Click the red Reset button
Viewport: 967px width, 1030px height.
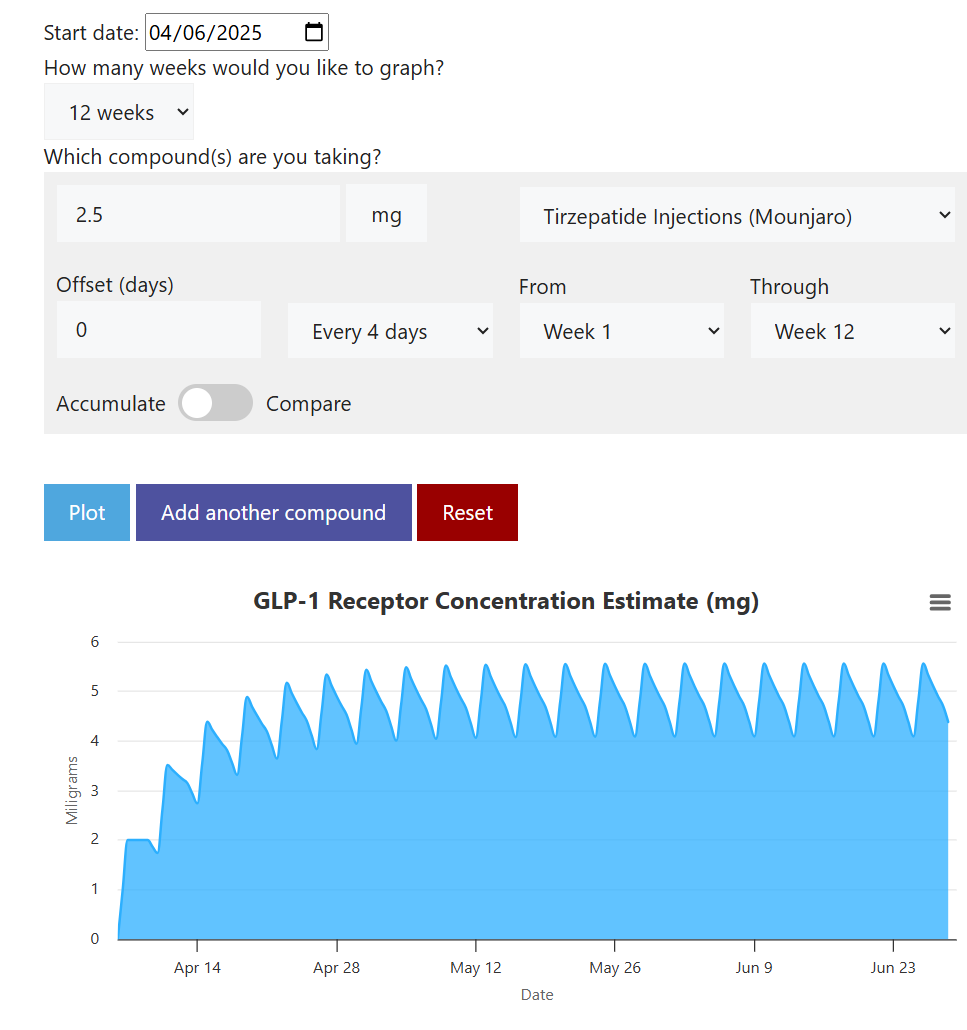(467, 512)
